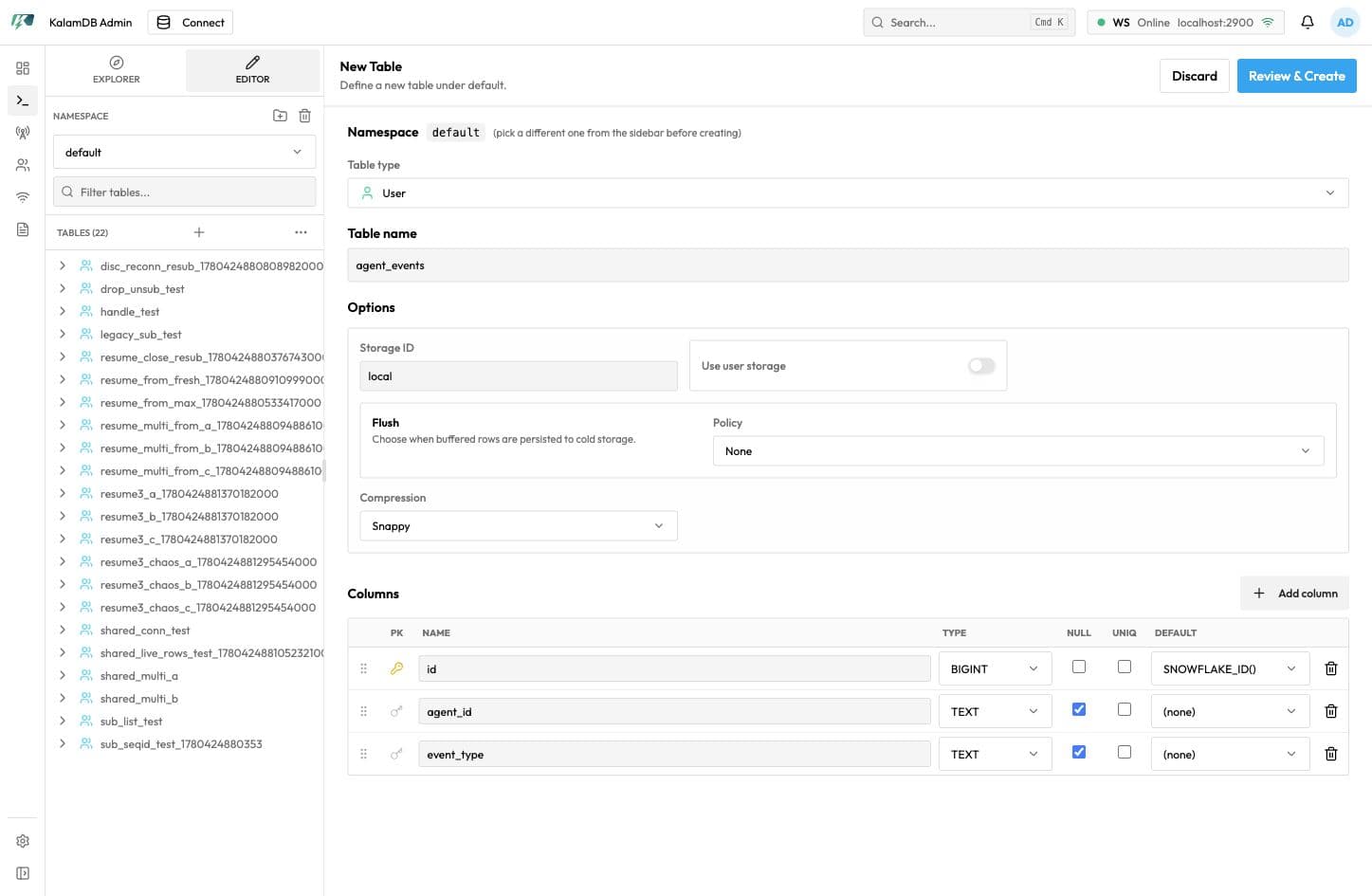Open the SNOWFLAKE_ID() default dropdown
1372x896 pixels.
[x=1230, y=668]
